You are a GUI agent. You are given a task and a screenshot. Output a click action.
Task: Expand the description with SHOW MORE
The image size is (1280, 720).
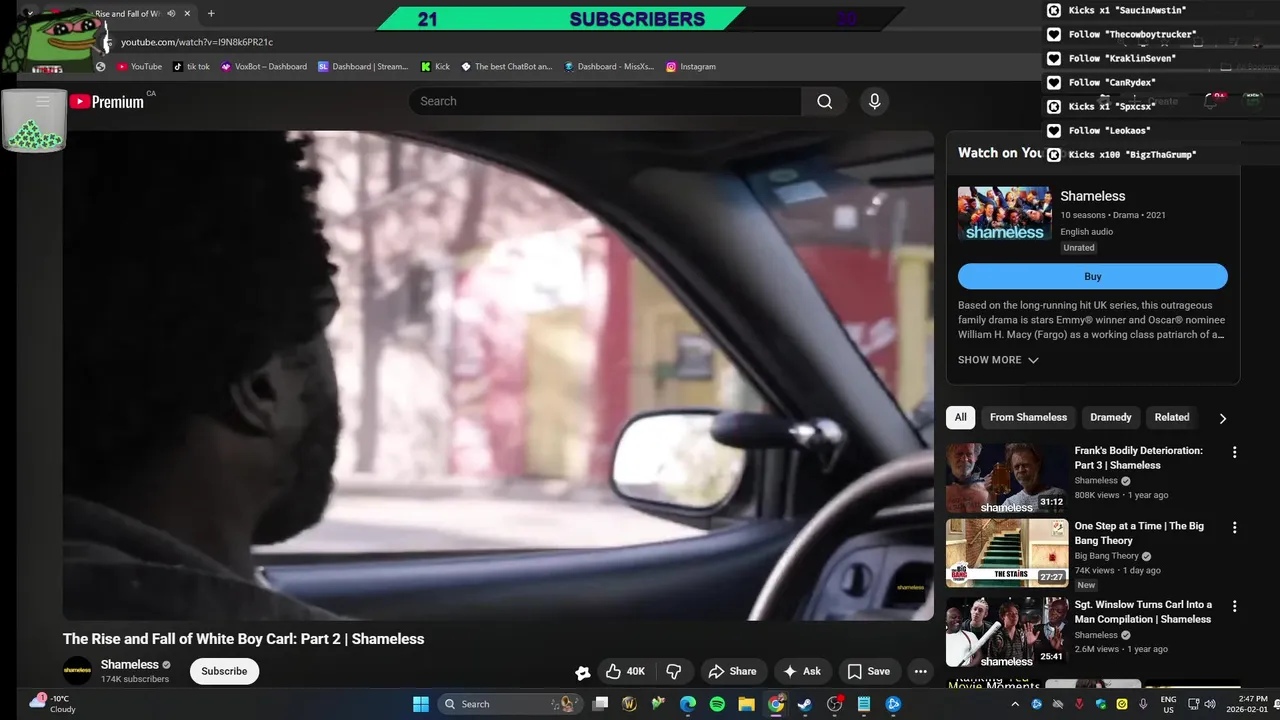tap(998, 360)
